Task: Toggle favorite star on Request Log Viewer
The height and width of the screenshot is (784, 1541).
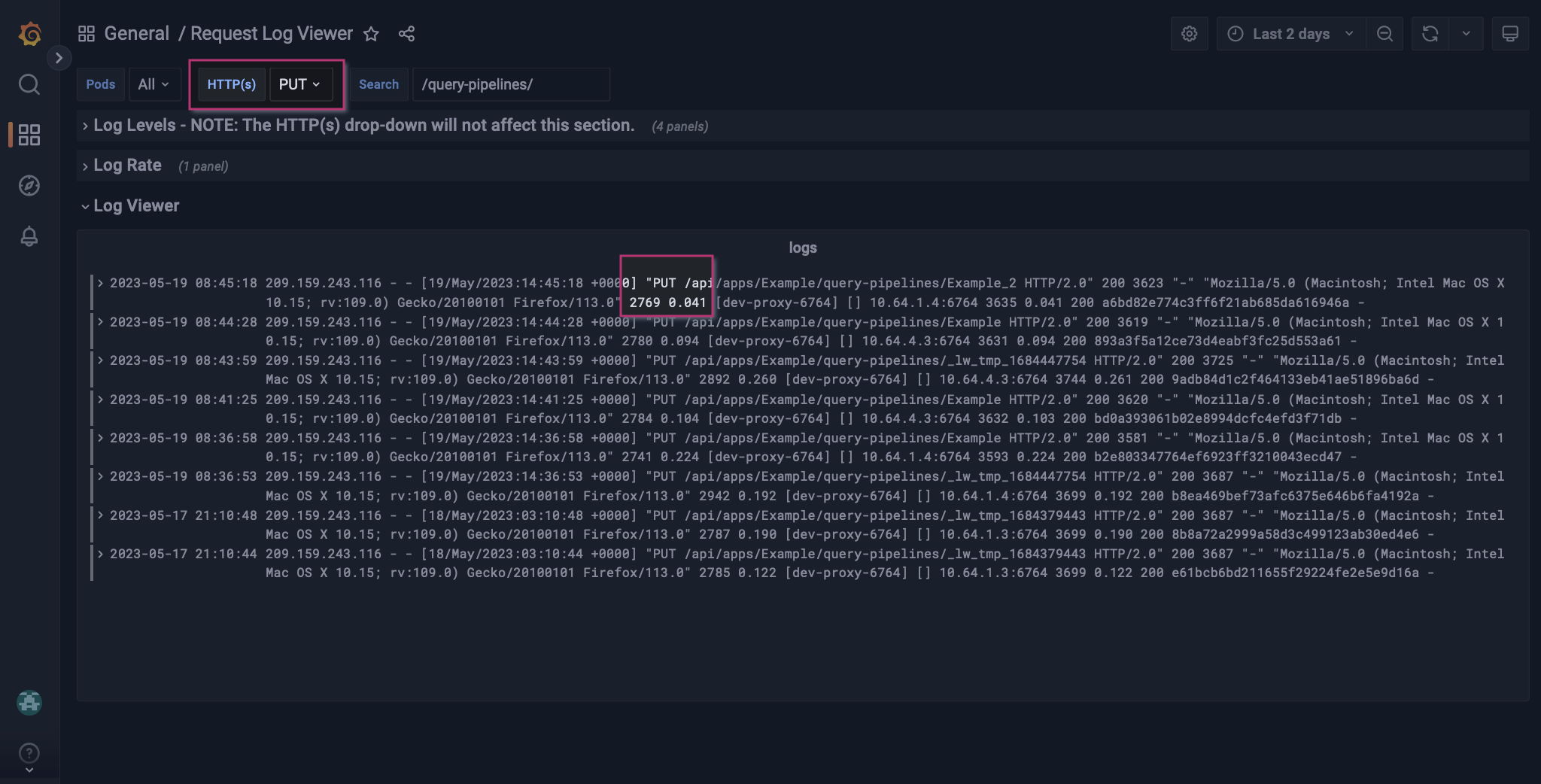Action: click(372, 34)
